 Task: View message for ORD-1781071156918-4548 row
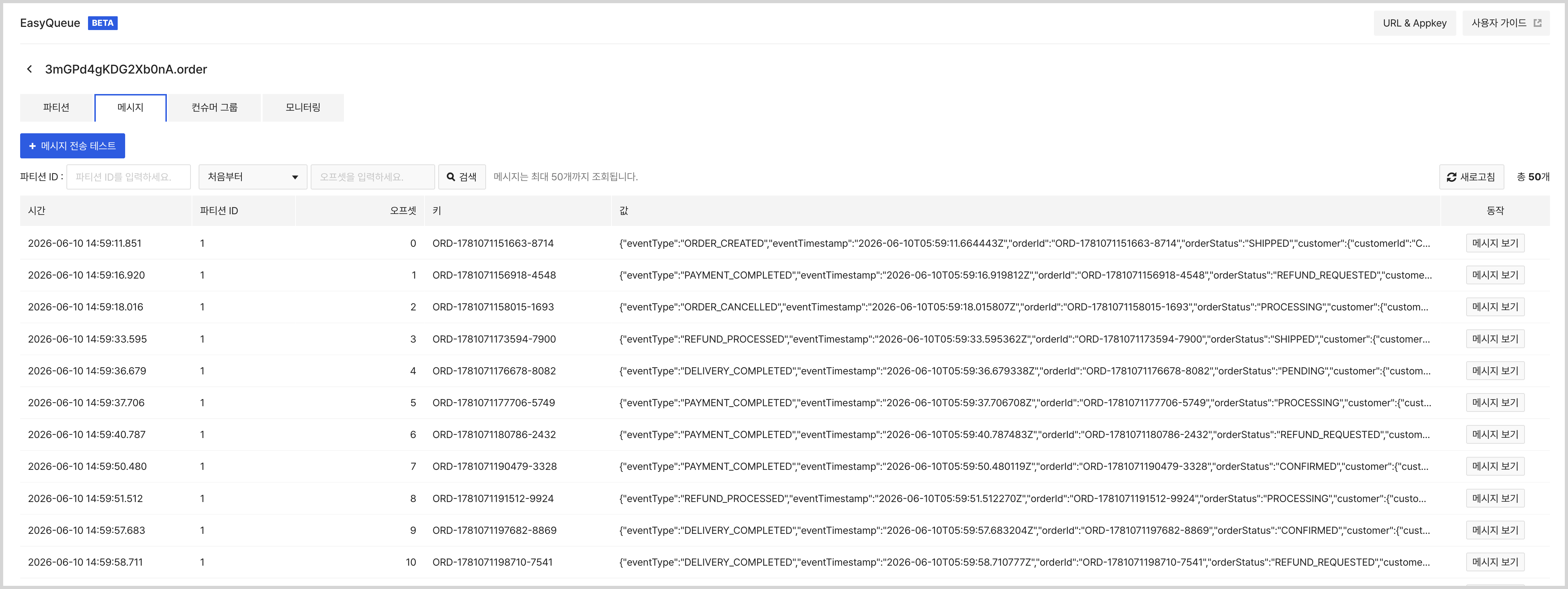point(1495,275)
